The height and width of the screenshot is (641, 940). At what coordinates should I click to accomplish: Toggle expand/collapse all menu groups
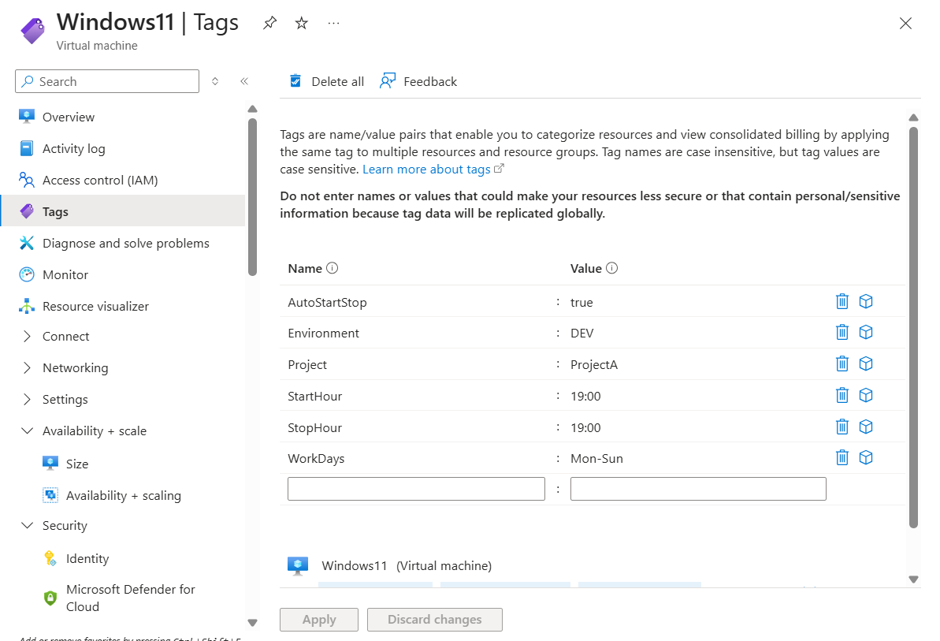215,81
